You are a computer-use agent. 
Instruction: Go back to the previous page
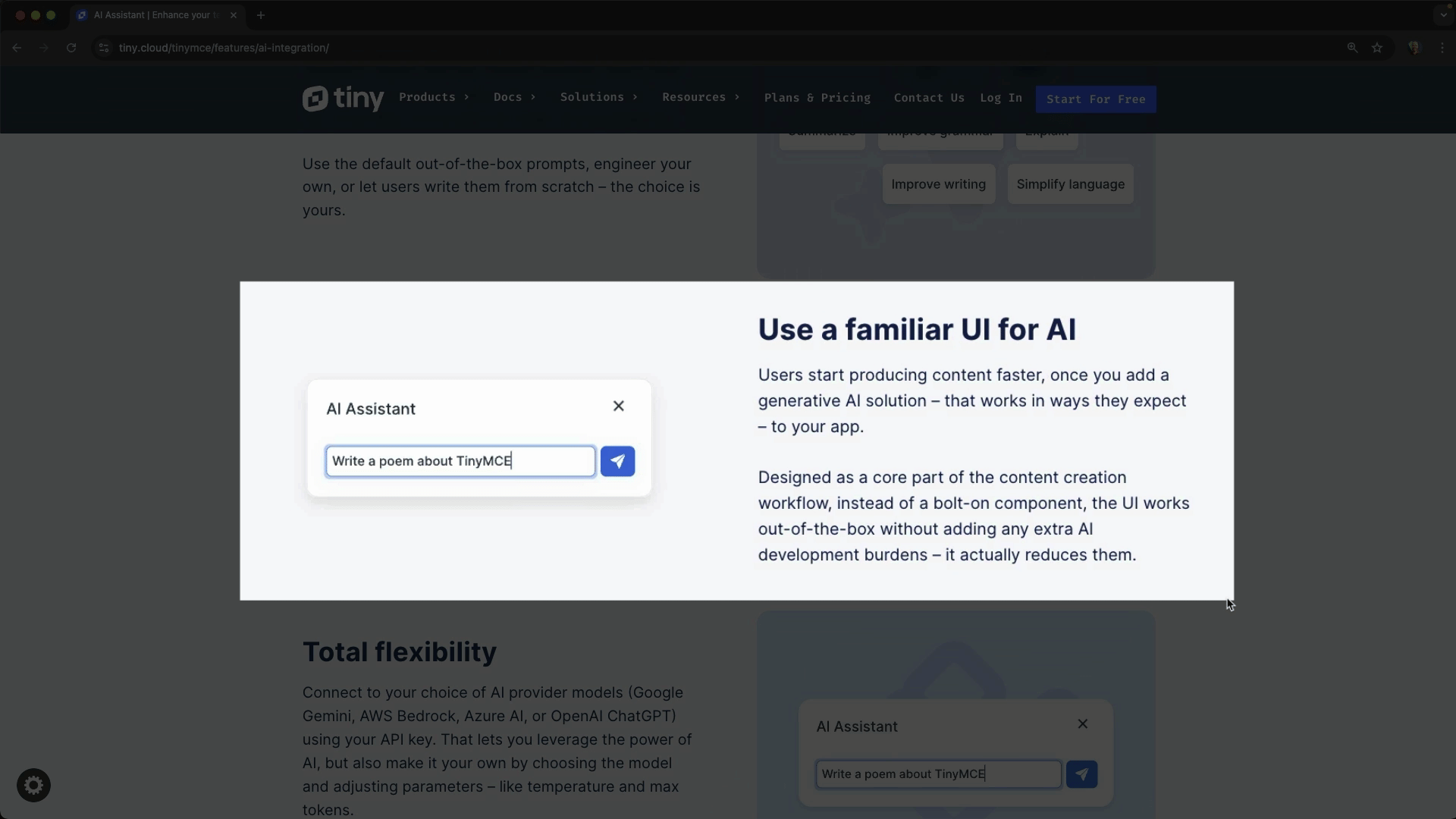(17, 48)
